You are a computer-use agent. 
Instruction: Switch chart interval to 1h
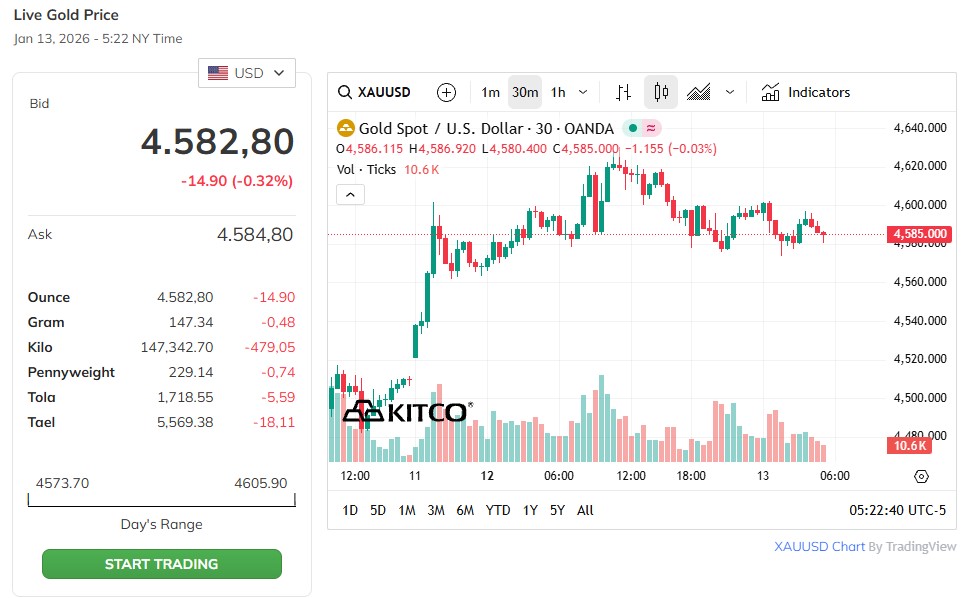tap(558, 92)
